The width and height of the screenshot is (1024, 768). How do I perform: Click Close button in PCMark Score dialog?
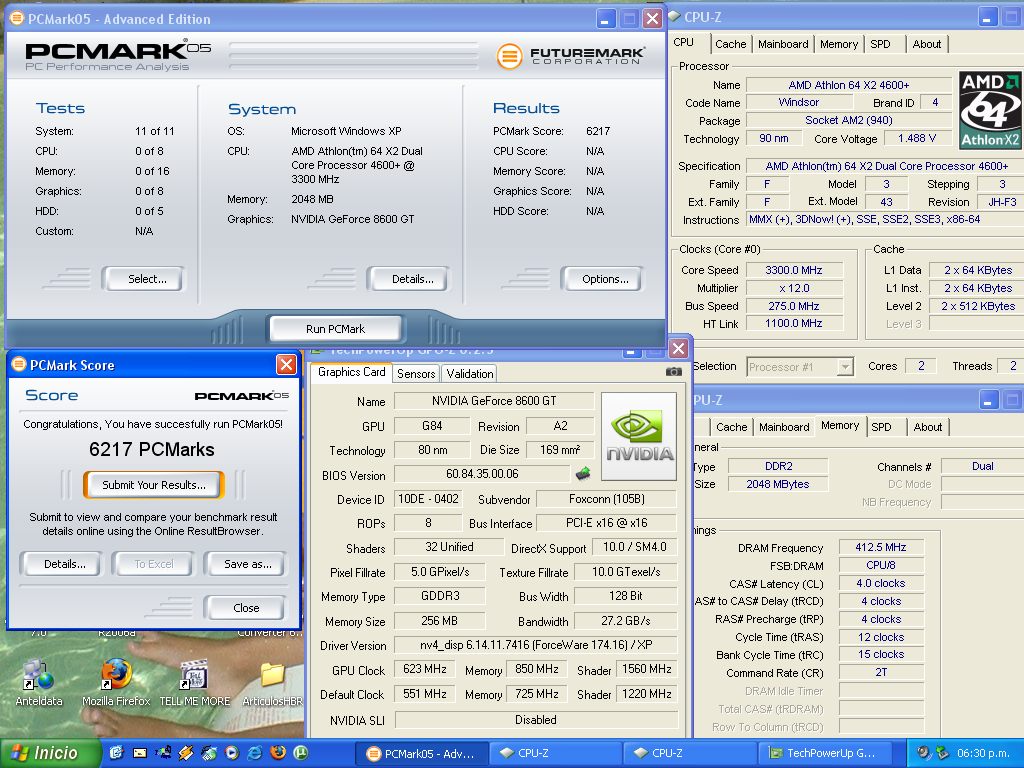tap(245, 607)
